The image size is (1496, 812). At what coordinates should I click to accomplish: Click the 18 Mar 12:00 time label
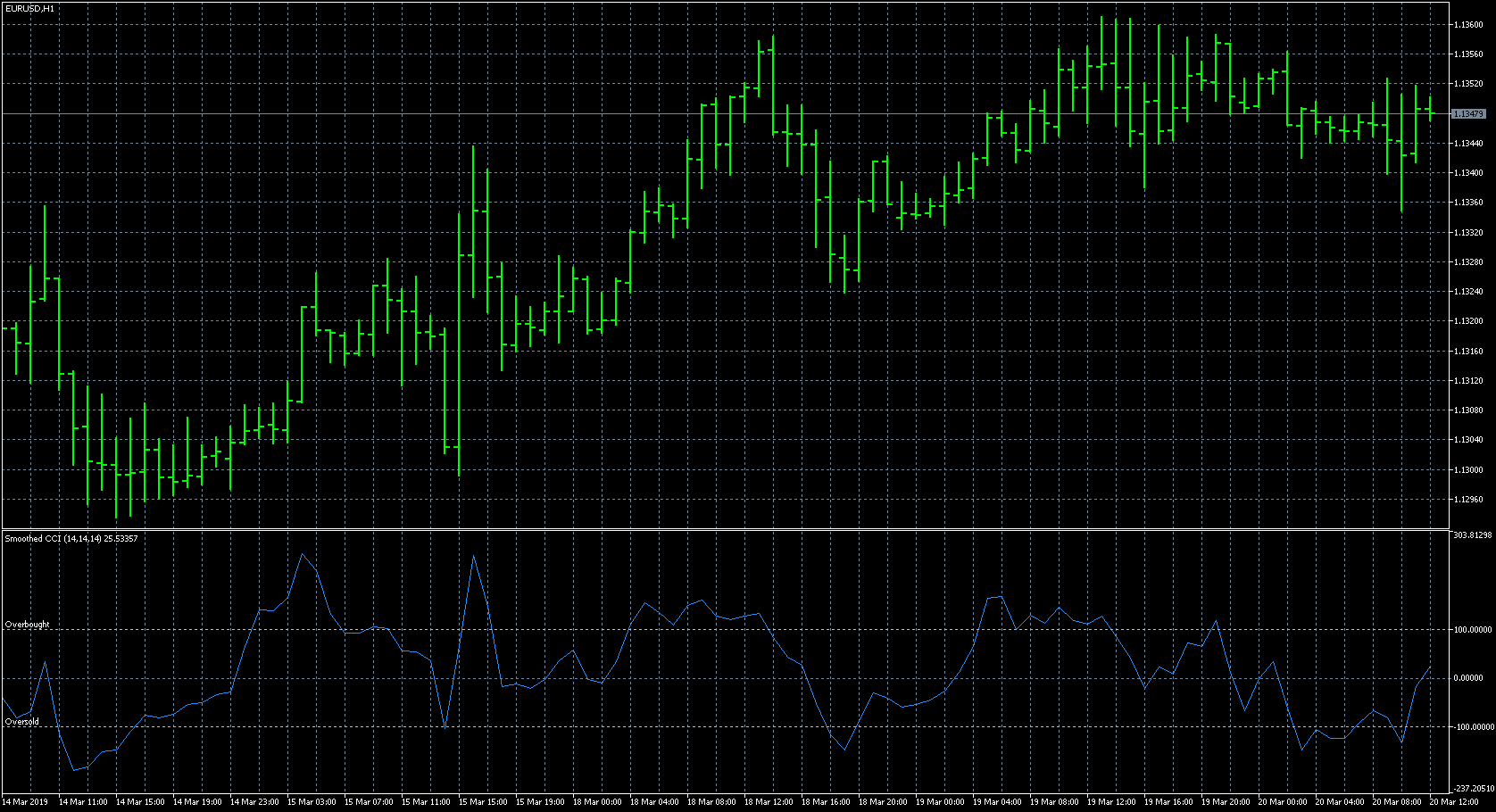coord(769,802)
